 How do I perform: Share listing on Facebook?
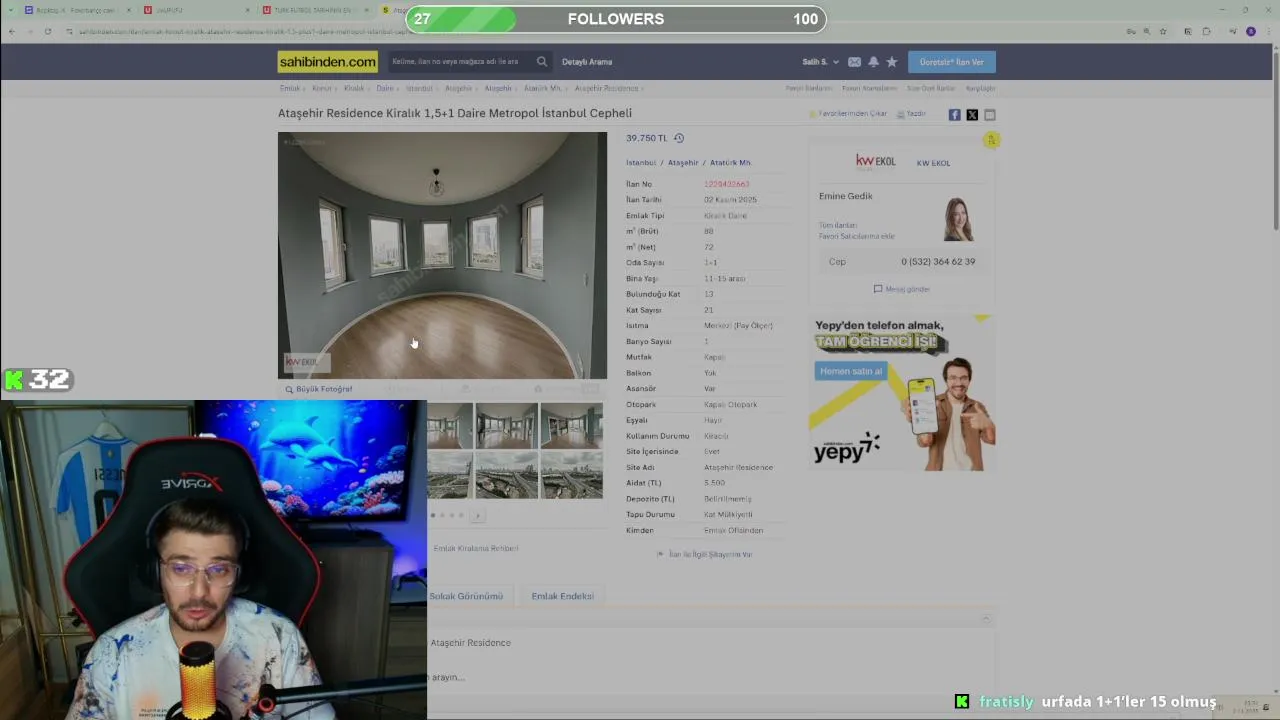pyautogui.click(x=954, y=115)
